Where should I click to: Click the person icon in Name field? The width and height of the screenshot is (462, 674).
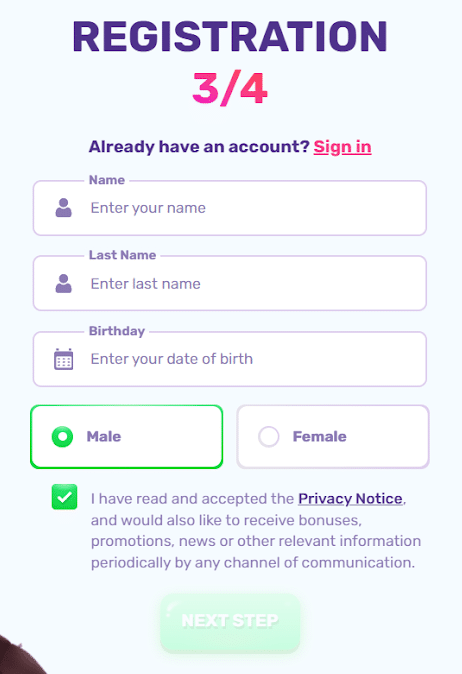[64, 208]
